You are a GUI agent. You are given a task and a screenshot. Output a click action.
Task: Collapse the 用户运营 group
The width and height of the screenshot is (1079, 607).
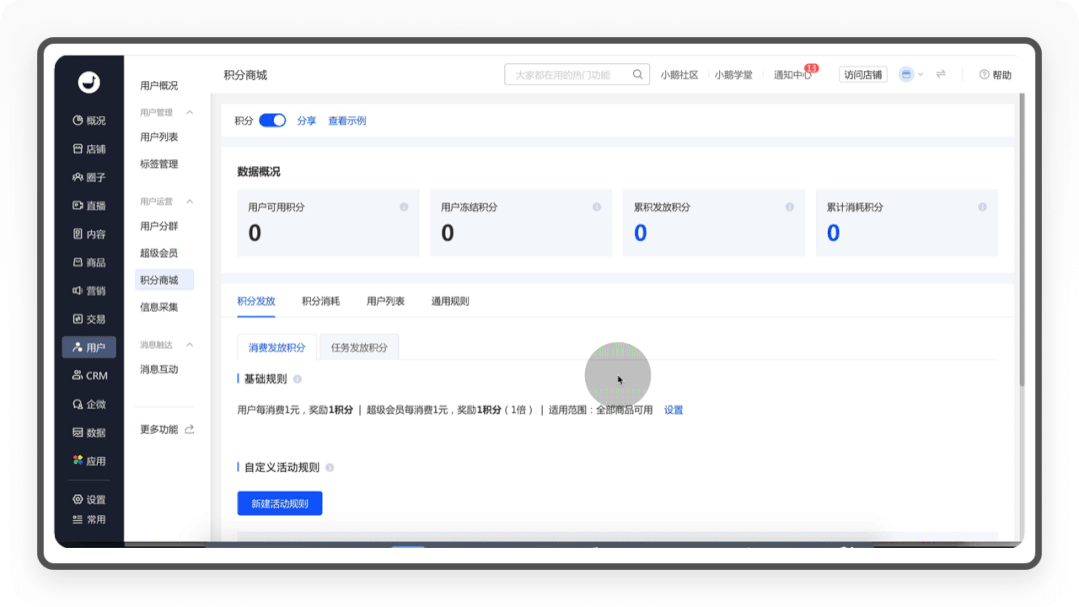(x=189, y=202)
